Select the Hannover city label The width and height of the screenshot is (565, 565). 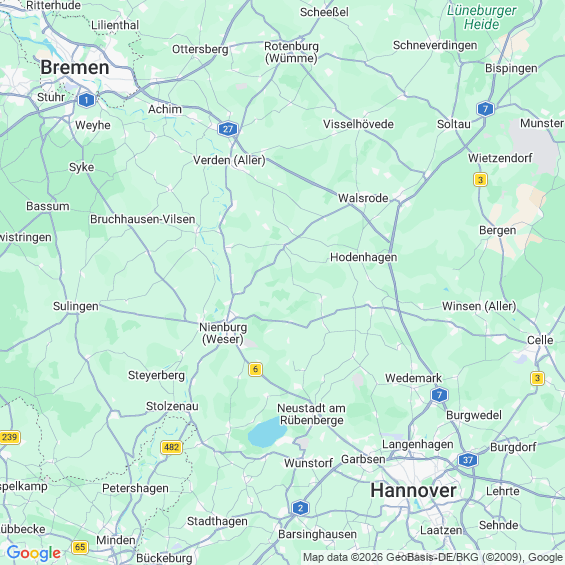pos(413,490)
